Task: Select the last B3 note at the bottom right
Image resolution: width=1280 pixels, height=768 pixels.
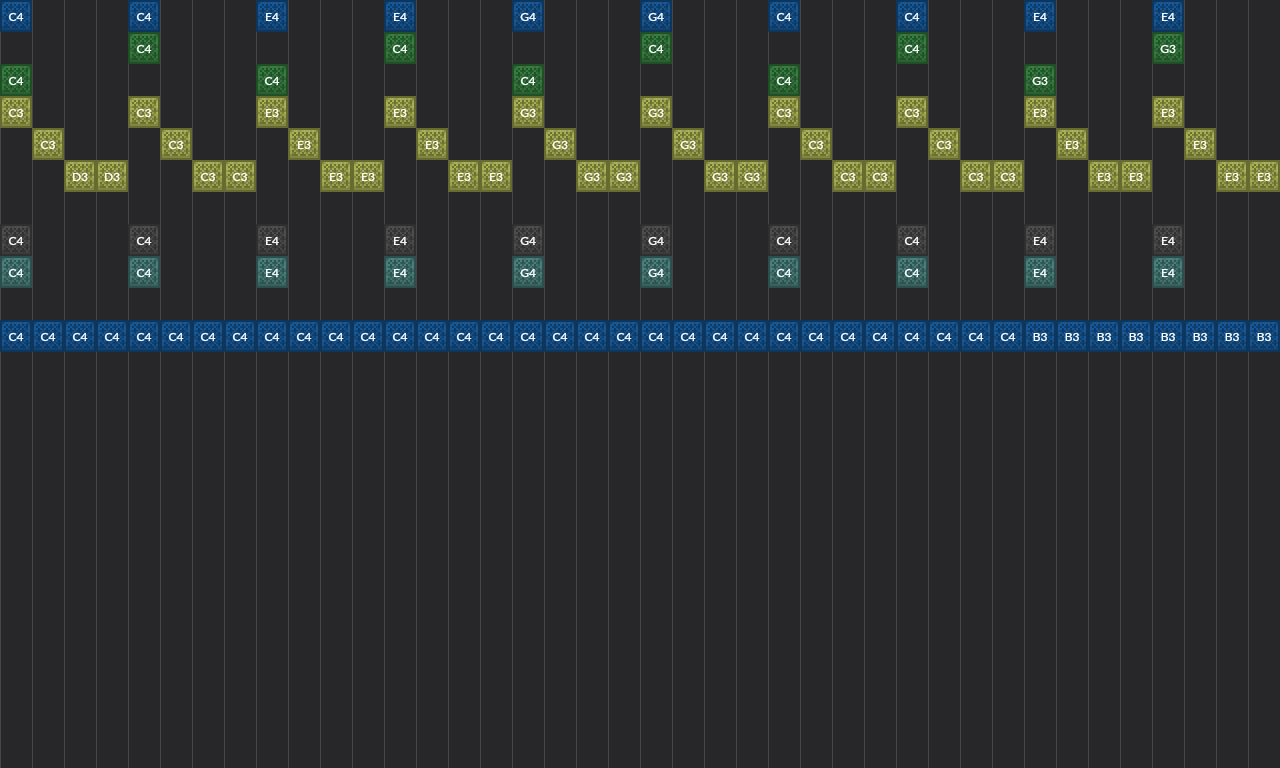Action: [1264, 336]
